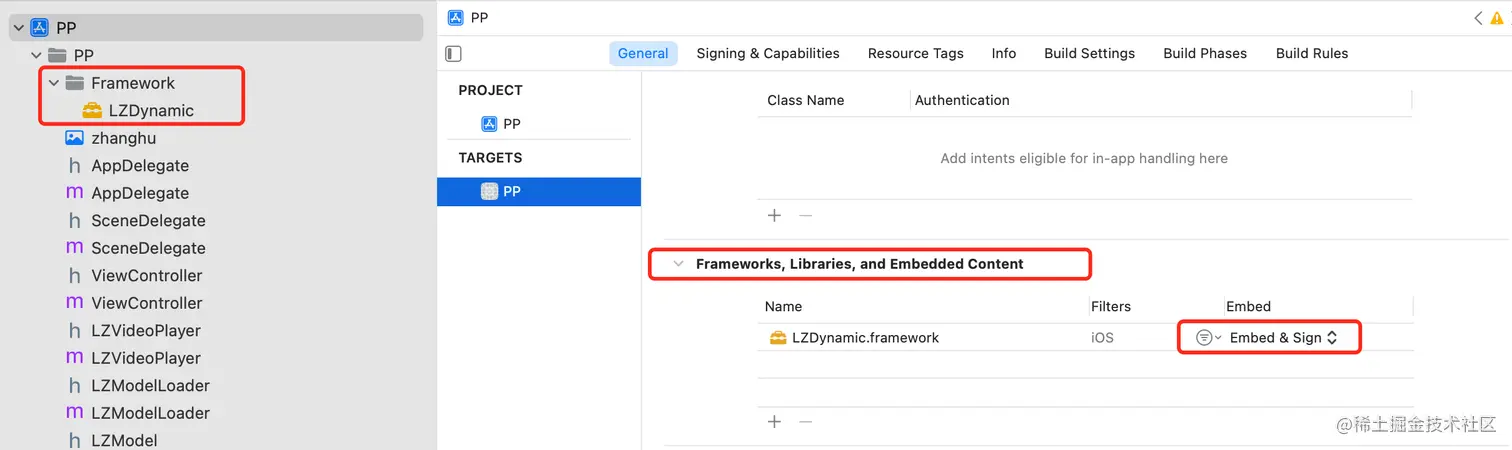Toggle the project navigator sidebar icon

tap(453, 54)
